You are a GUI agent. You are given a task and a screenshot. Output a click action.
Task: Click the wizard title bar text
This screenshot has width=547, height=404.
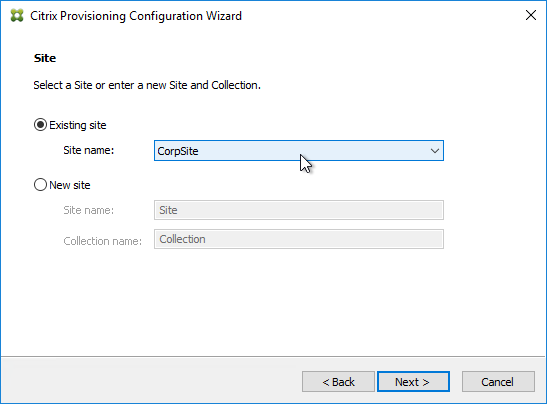click(136, 16)
